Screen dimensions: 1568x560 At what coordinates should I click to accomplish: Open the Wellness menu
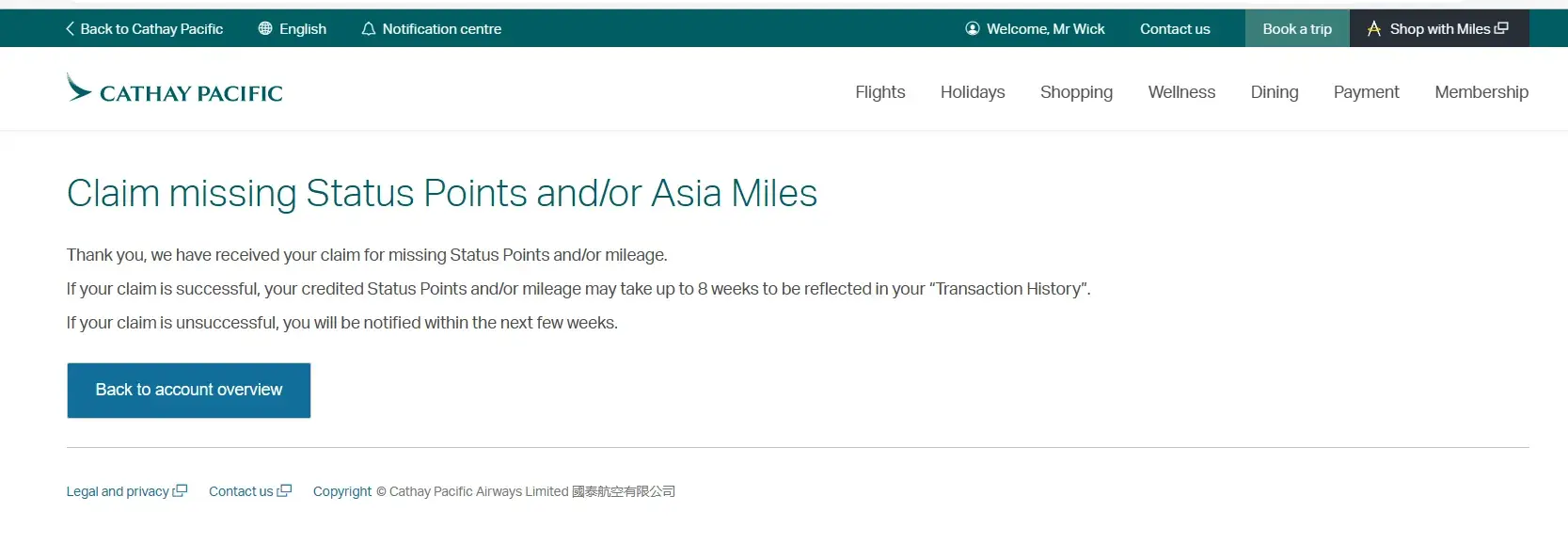(x=1181, y=92)
